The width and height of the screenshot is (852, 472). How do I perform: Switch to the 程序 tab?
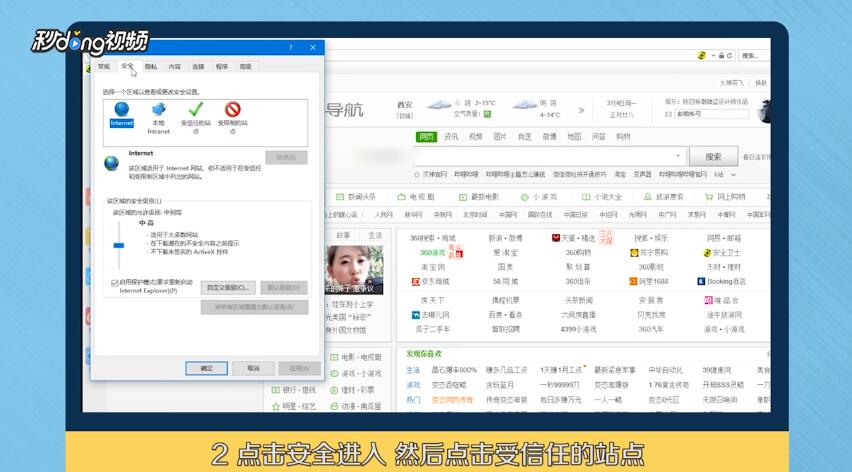click(222, 66)
